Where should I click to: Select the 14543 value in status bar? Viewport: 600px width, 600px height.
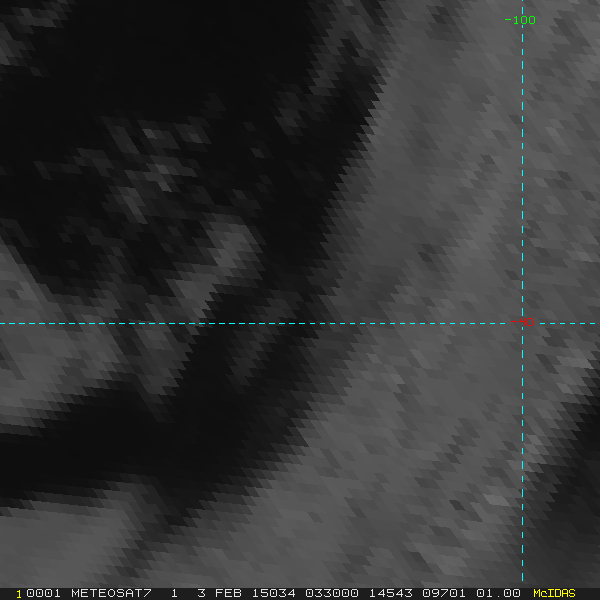pyautogui.click(x=391, y=593)
